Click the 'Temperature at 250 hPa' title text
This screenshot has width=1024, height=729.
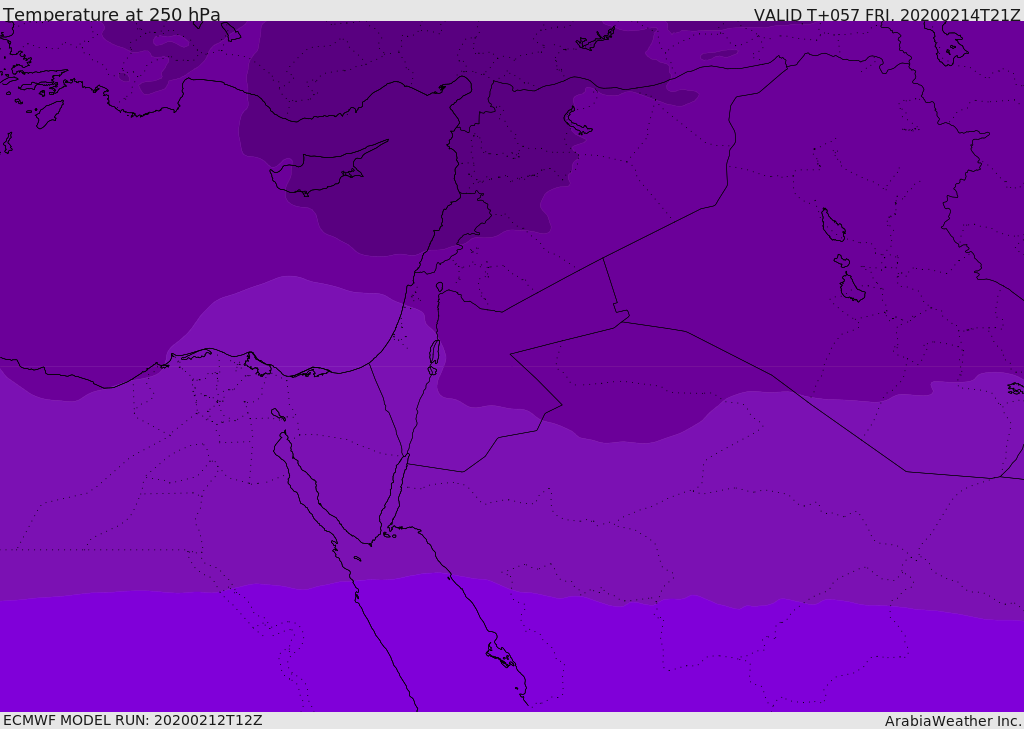pyautogui.click(x=112, y=14)
